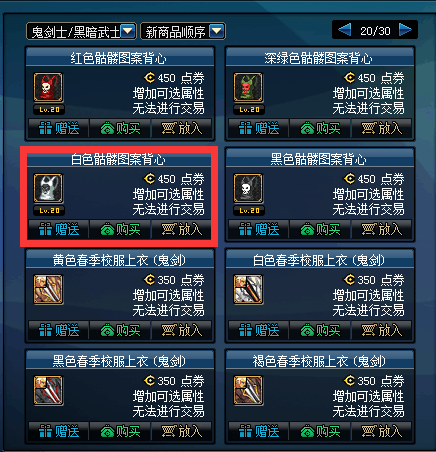Viewport: 436px width, 452px height.
Task: Go to the next page arrow
Action: tap(405, 30)
